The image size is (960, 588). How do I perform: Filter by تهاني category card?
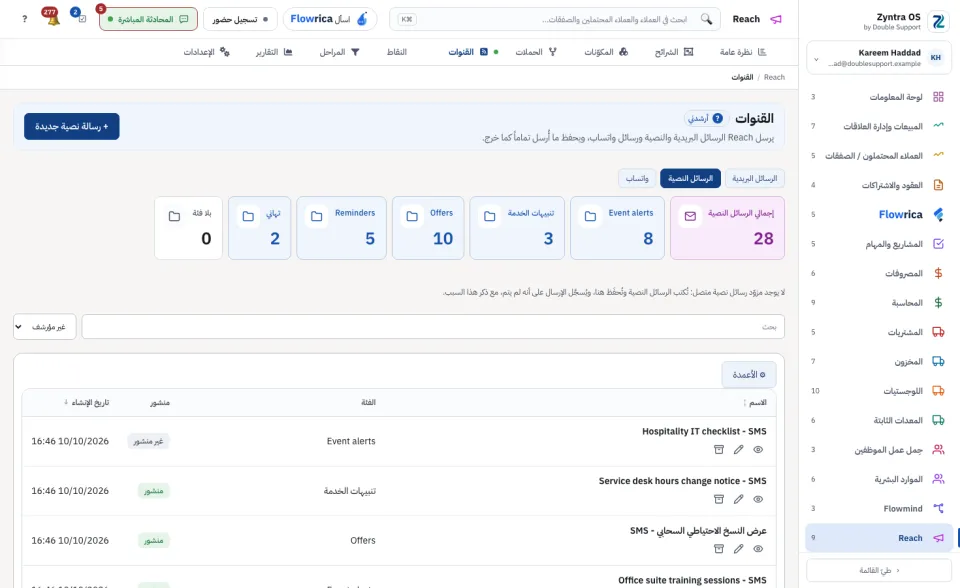pyautogui.click(x=260, y=228)
